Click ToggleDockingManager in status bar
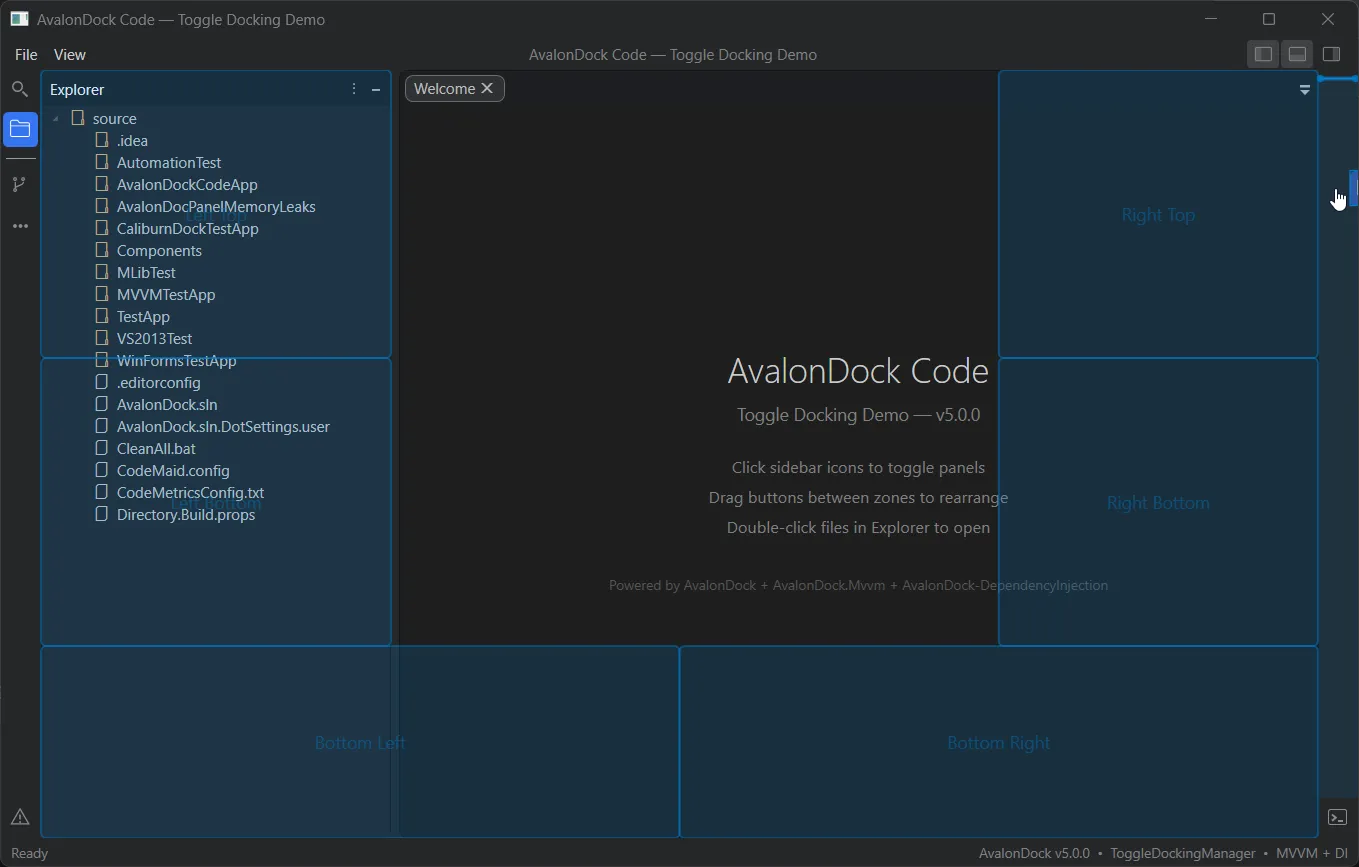Screen dimensions: 1359x867 coord(1183,853)
